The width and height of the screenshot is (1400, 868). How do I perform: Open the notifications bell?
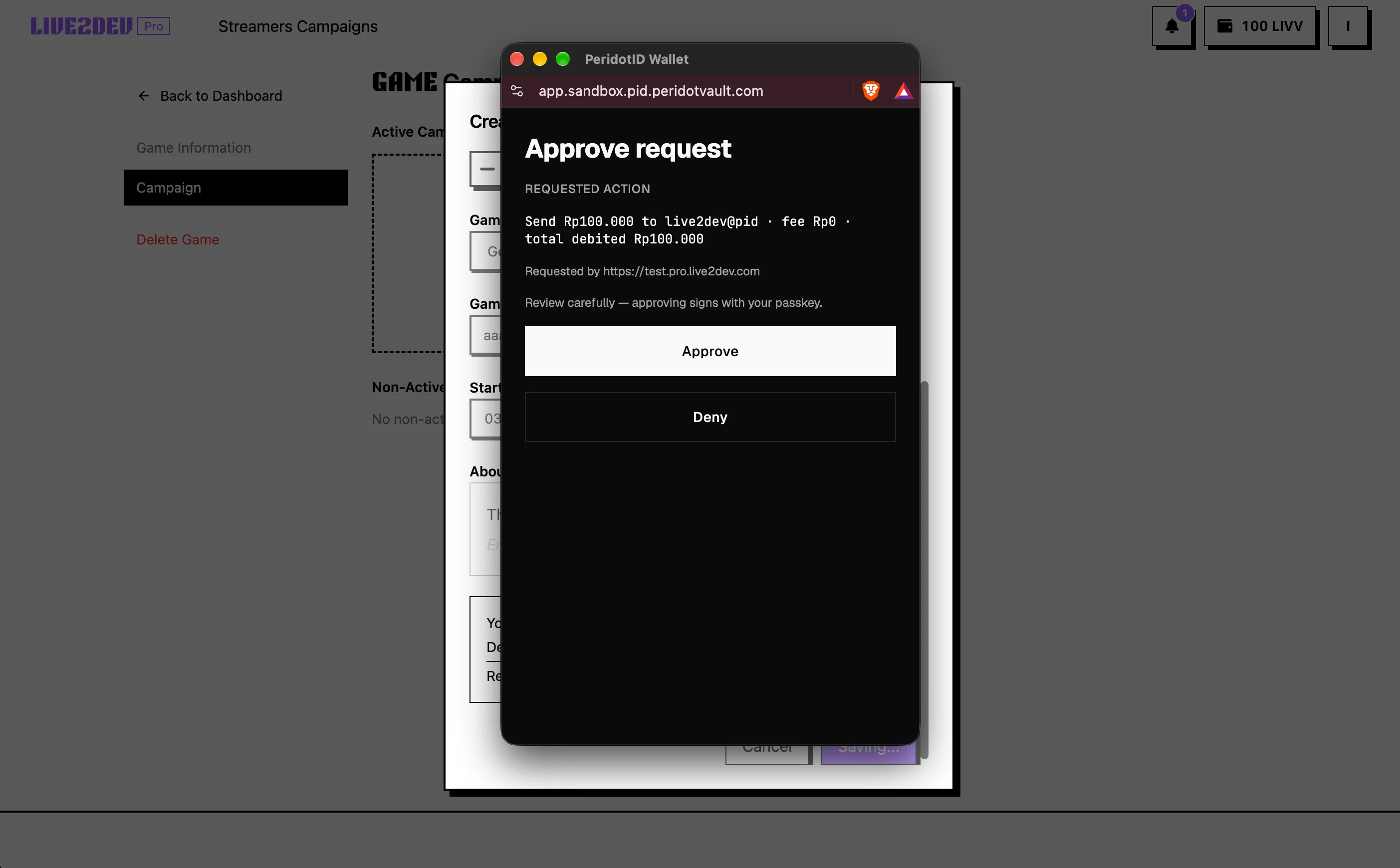point(1171,26)
